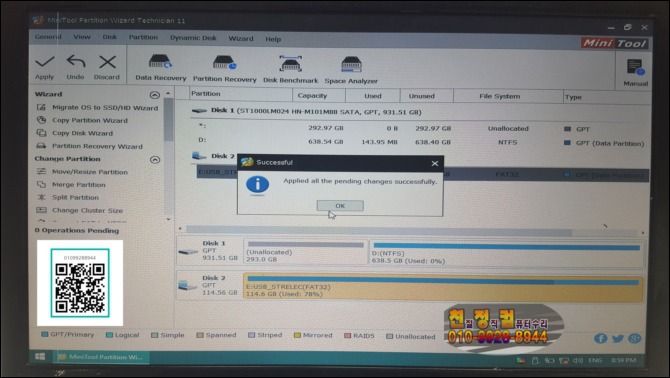Viewport: 670px width, 378px height.
Task: Collapse the Wizard section
Action: 155,94
